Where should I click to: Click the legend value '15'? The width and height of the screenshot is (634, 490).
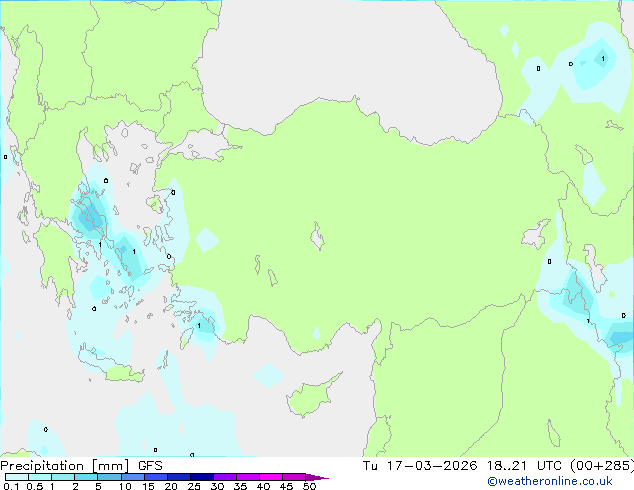[148, 486]
